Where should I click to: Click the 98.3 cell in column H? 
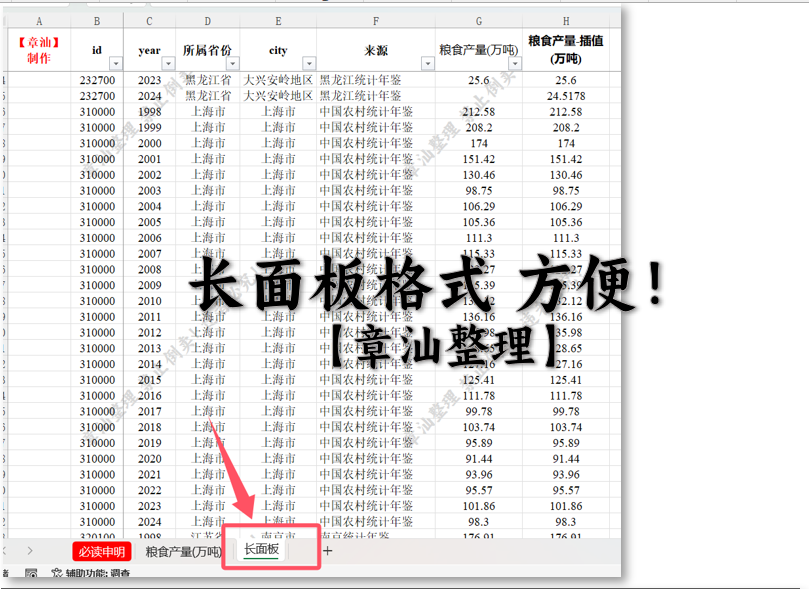click(566, 522)
